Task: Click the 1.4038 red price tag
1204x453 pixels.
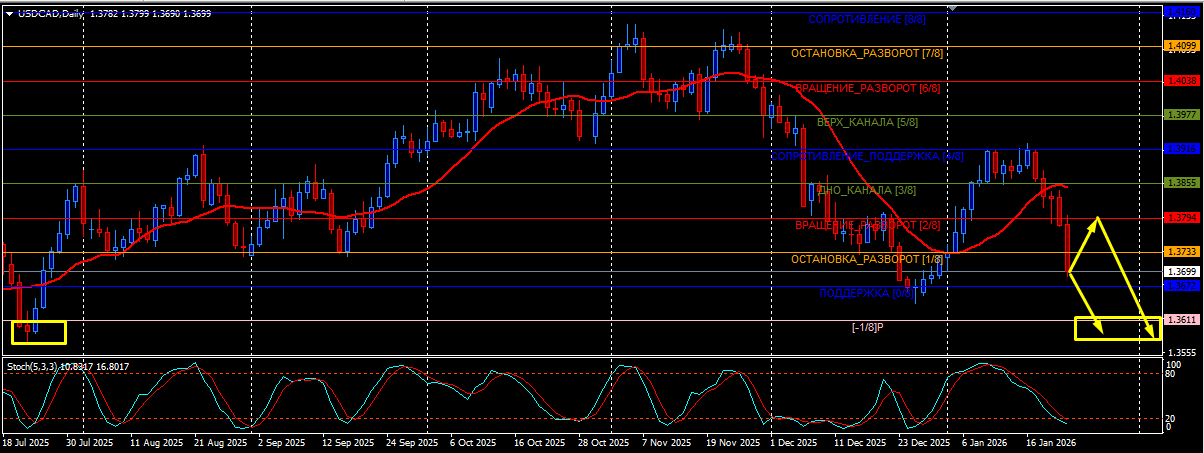Action: (x=1182, y=81)
